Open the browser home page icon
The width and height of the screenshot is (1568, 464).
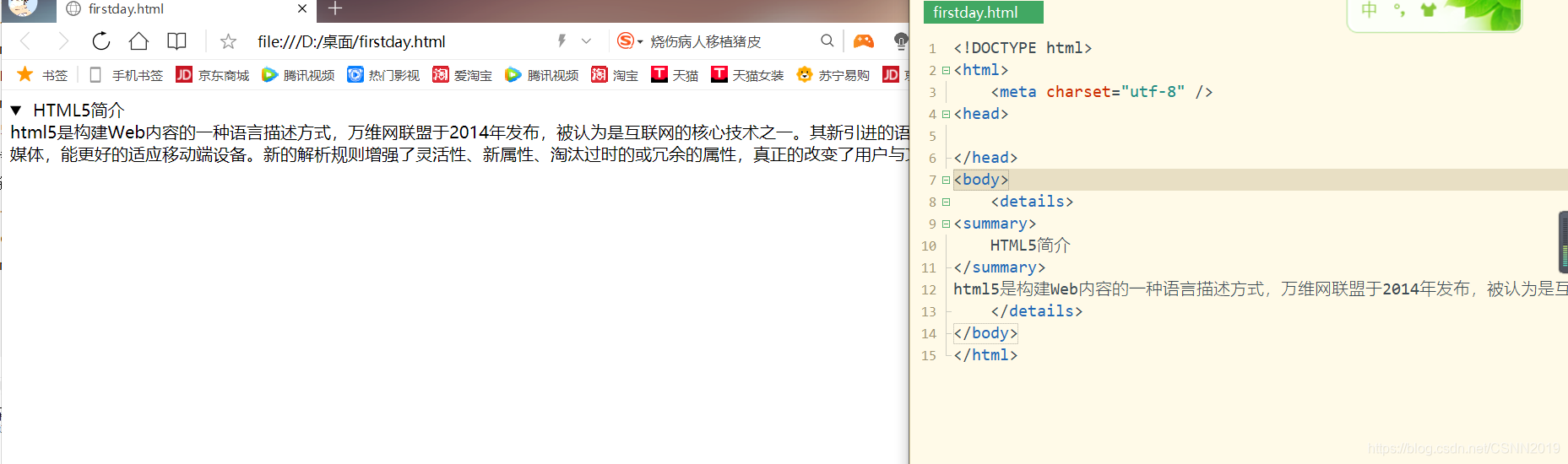[138, 41]
